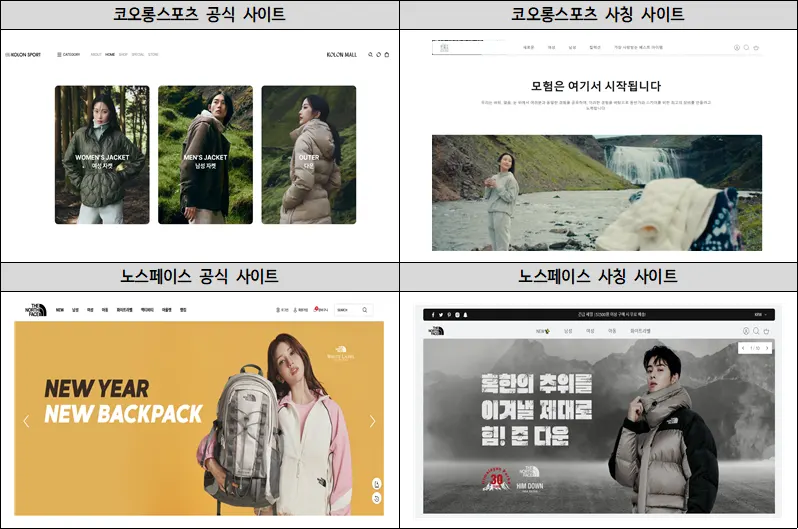Click The North Face logo on official site

pos(36,310)
